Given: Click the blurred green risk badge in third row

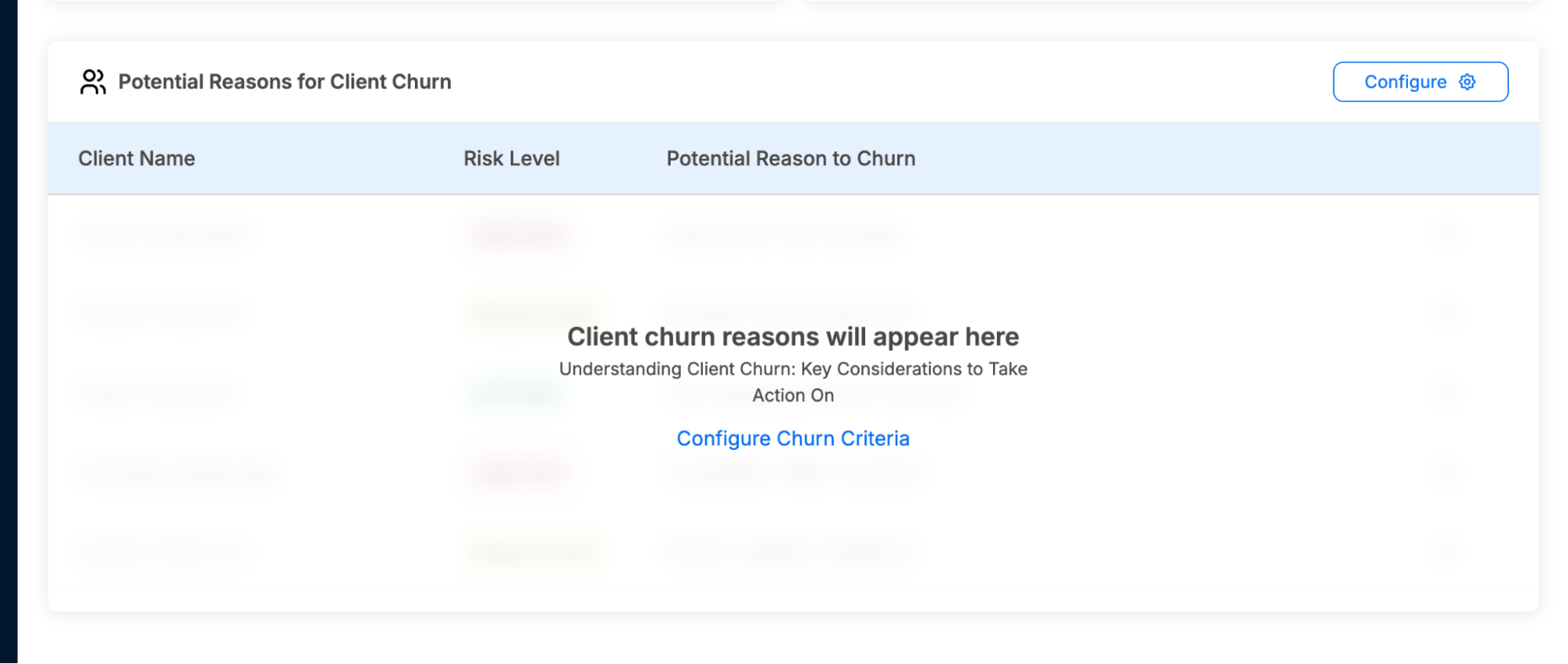Looking at the screenshot, I should [516, 392].
